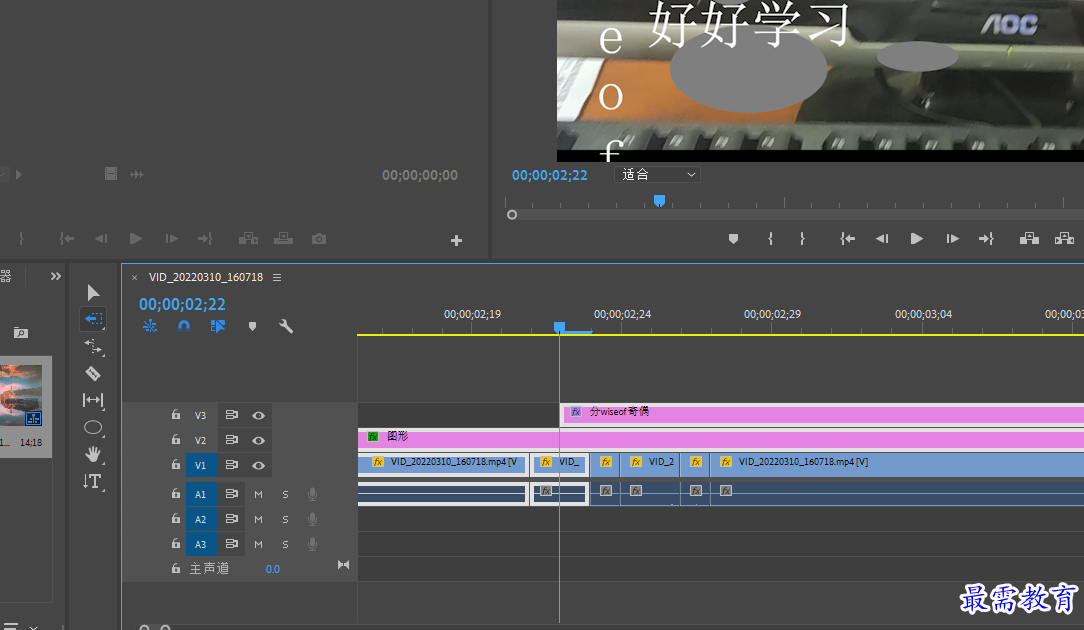Expand project panel overflow chevrons

pyautogui.click(x=56, y=277)
